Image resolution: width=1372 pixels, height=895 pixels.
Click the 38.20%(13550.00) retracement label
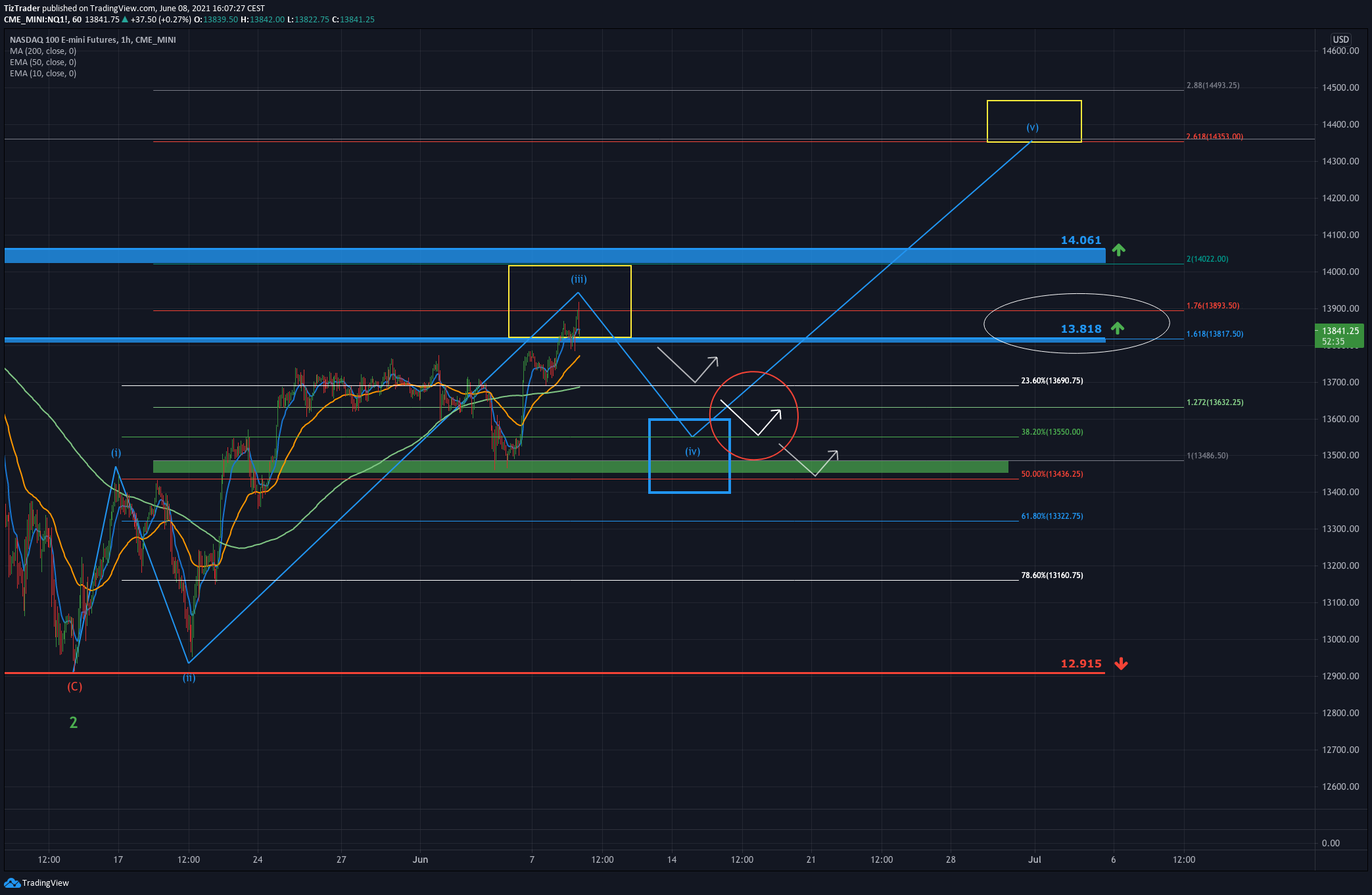pos(1052,432)
